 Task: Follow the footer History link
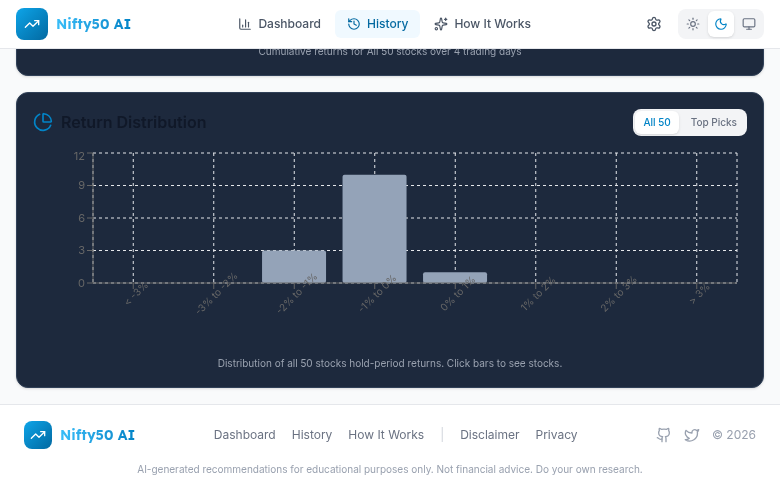coord(312,435)
